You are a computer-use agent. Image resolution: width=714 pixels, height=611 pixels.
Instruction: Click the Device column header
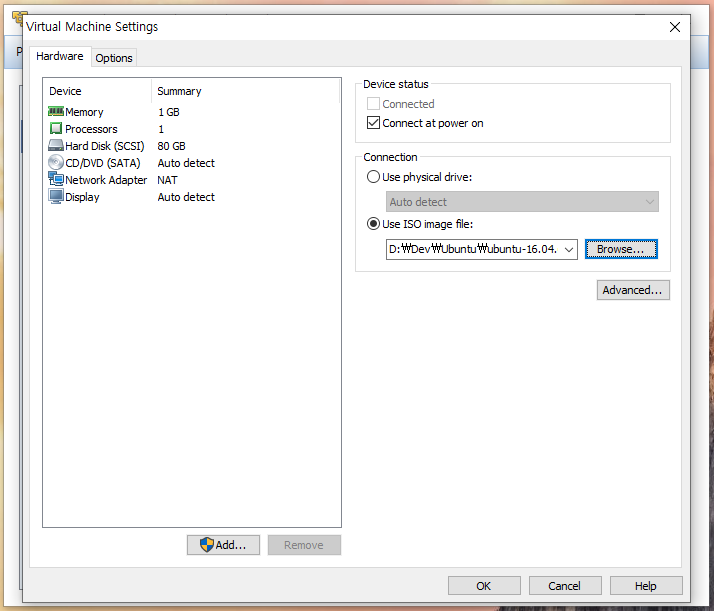[65, 91]
